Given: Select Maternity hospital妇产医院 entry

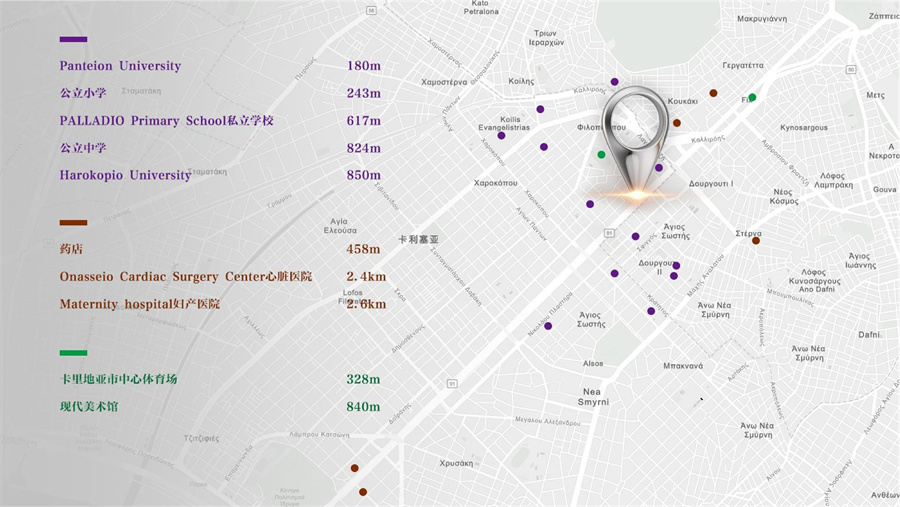Looking at the screenshot, I should [x=139, y=304].
